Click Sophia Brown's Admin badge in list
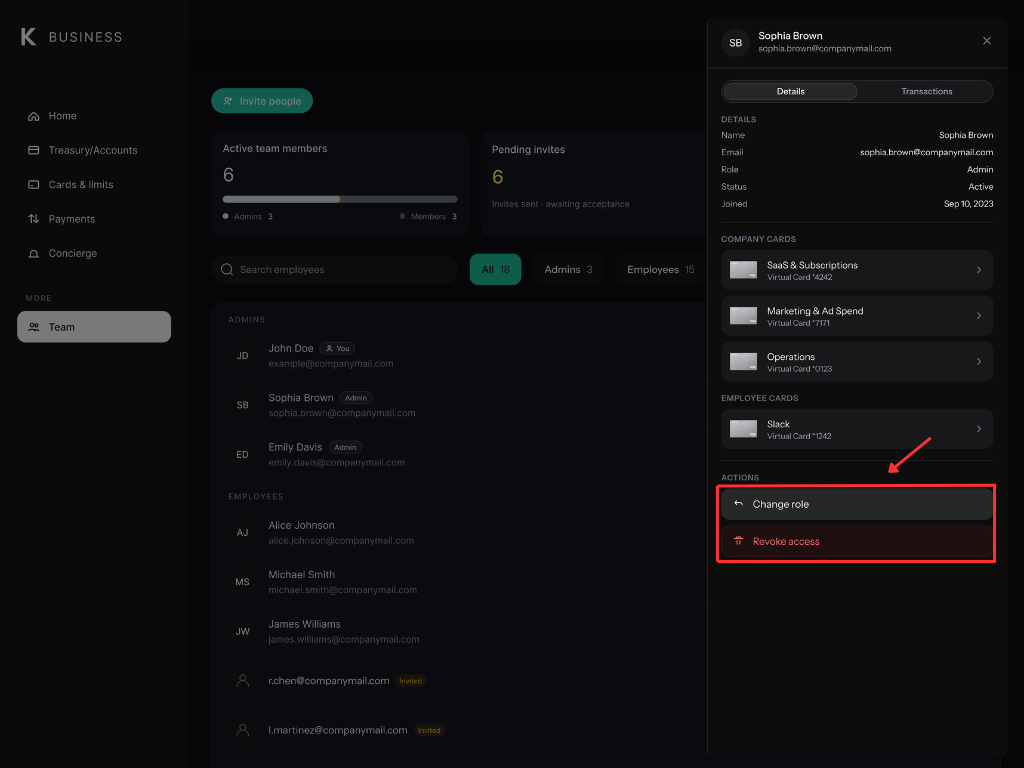Screen dimensions: 1024x768 356,398
